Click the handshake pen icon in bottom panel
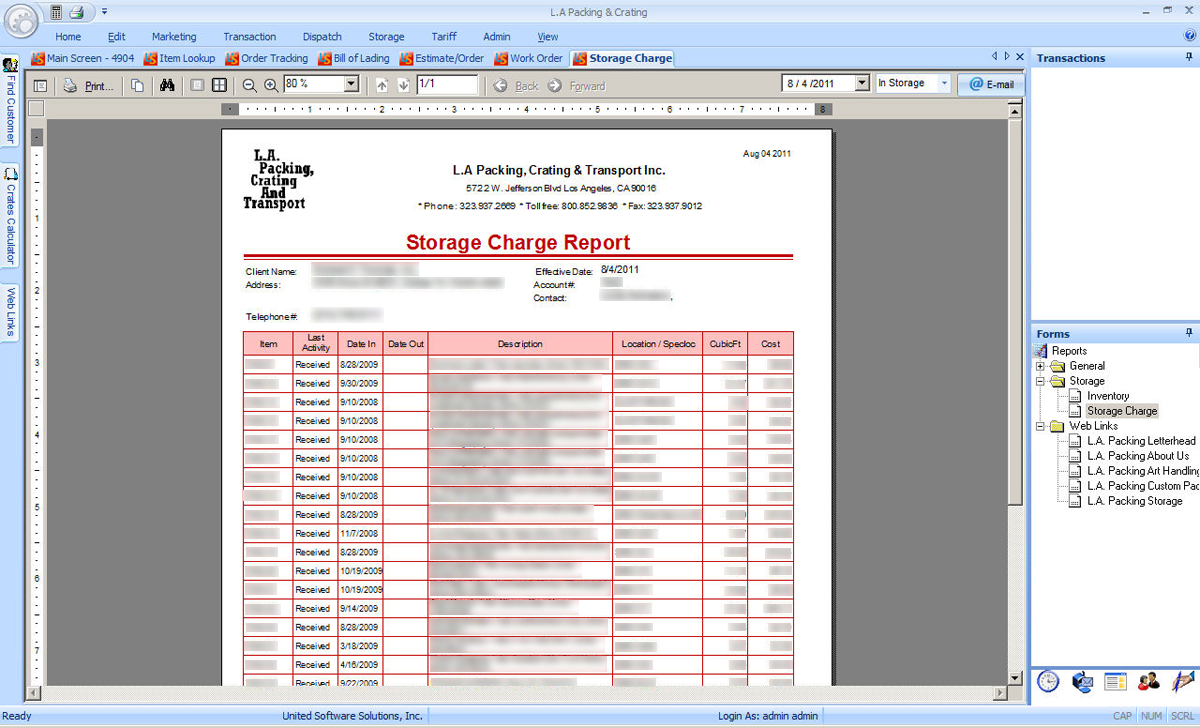1200x728 pixels. (x=1183, y=681)
